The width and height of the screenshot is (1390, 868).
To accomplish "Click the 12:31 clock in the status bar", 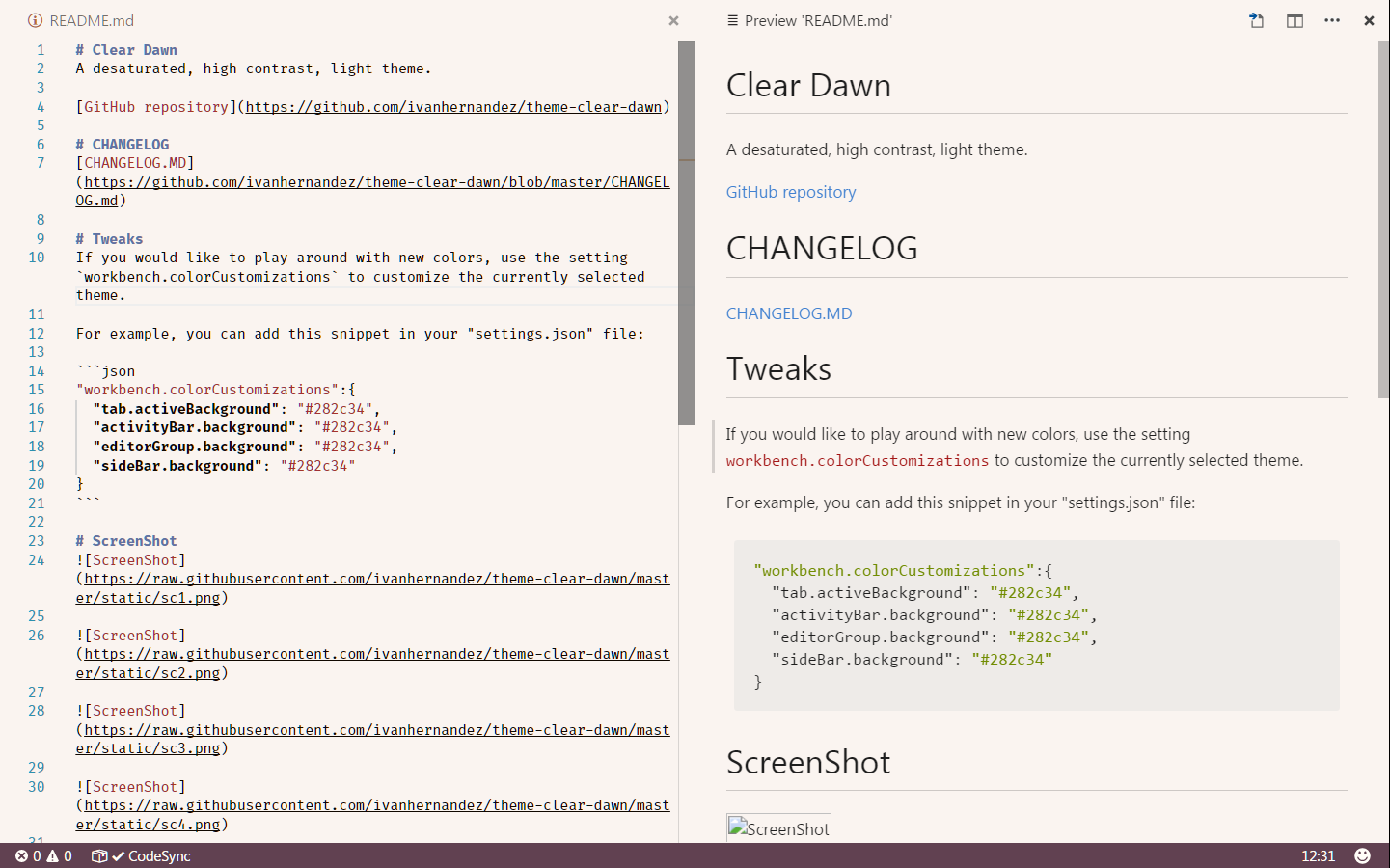I will pyautogui.click(x=1318, y=856).
